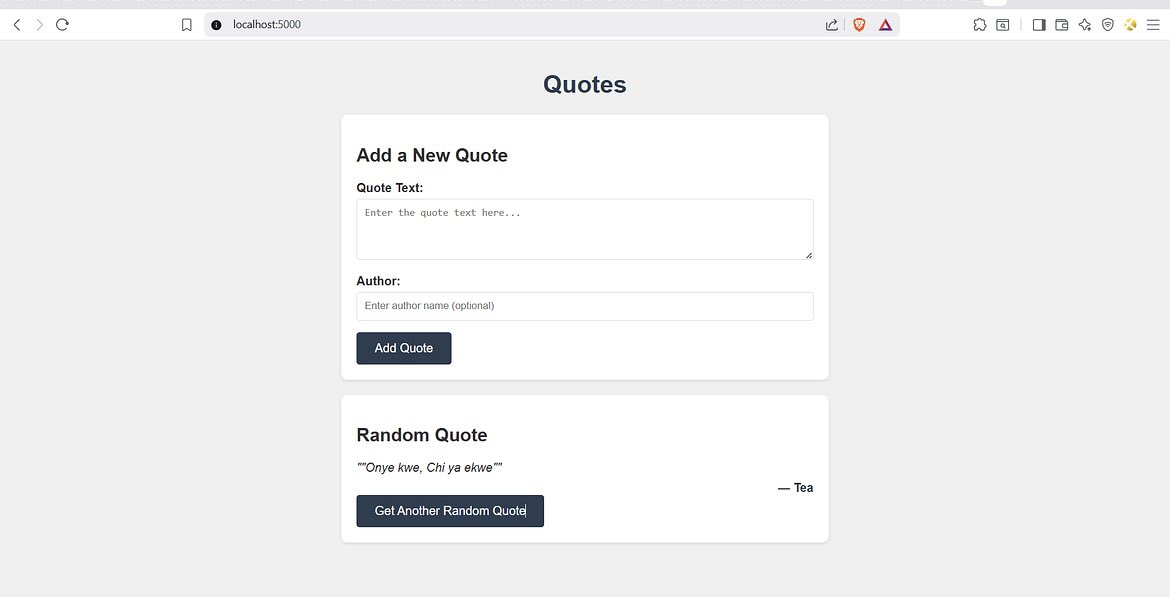The height and width of the screenshot is (597, 1170).
Task: Click the "Author:" label
Action: (x=378, y=281)
